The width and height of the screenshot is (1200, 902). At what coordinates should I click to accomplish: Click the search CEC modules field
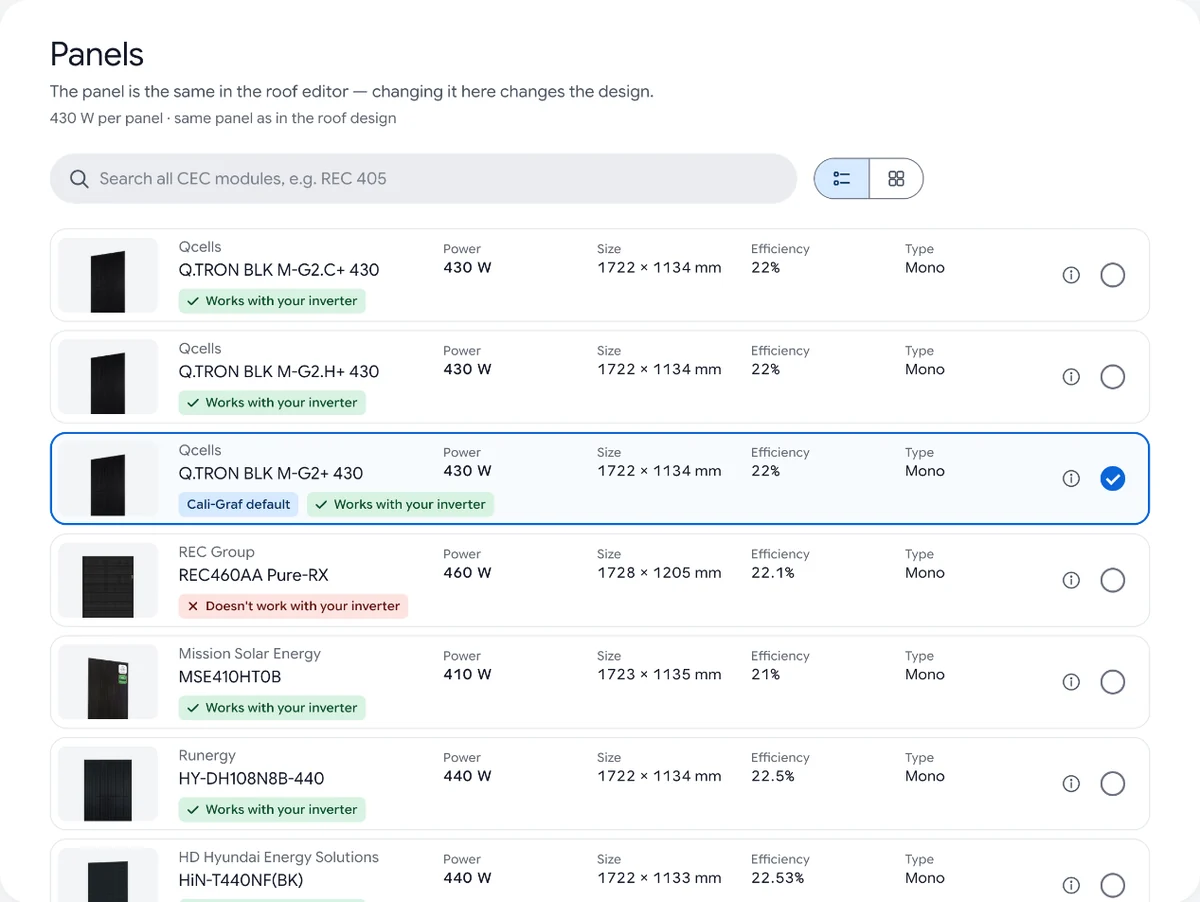click(423, 179)
